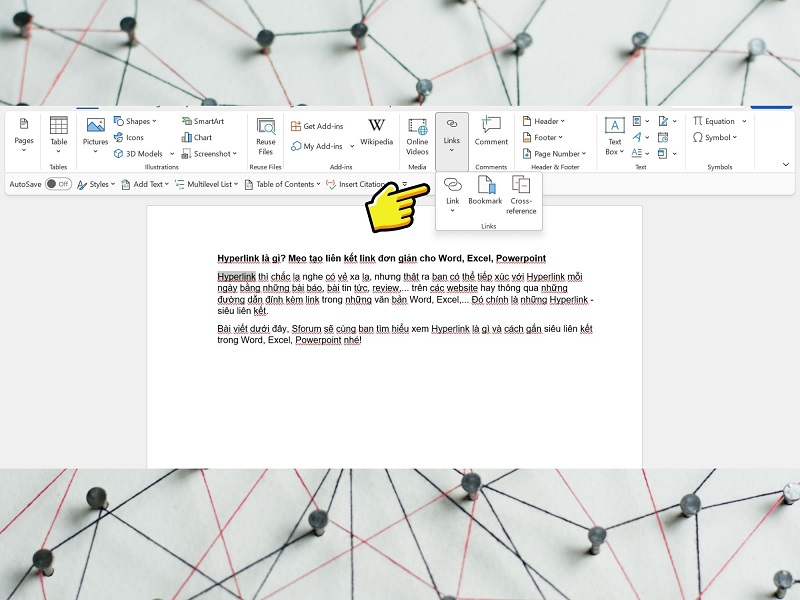
Task: Click Get Add-ins in the ribbon
Action: point(317,126)
